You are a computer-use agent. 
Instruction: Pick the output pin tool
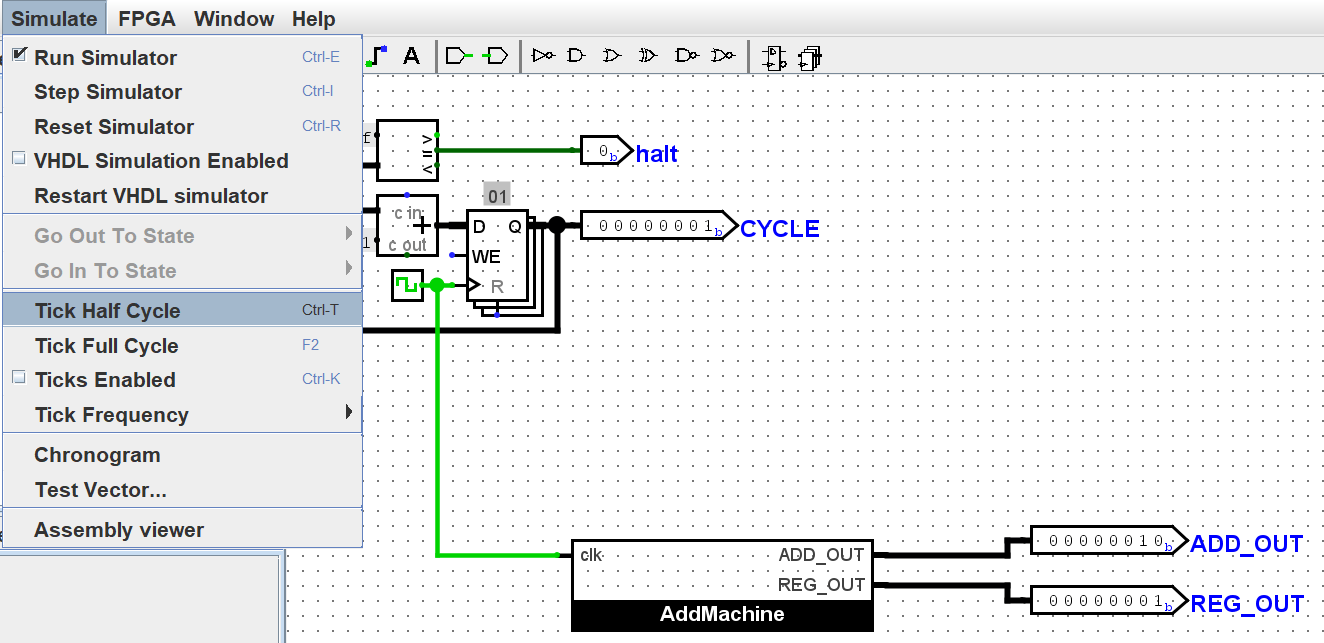tap(496, 56)
